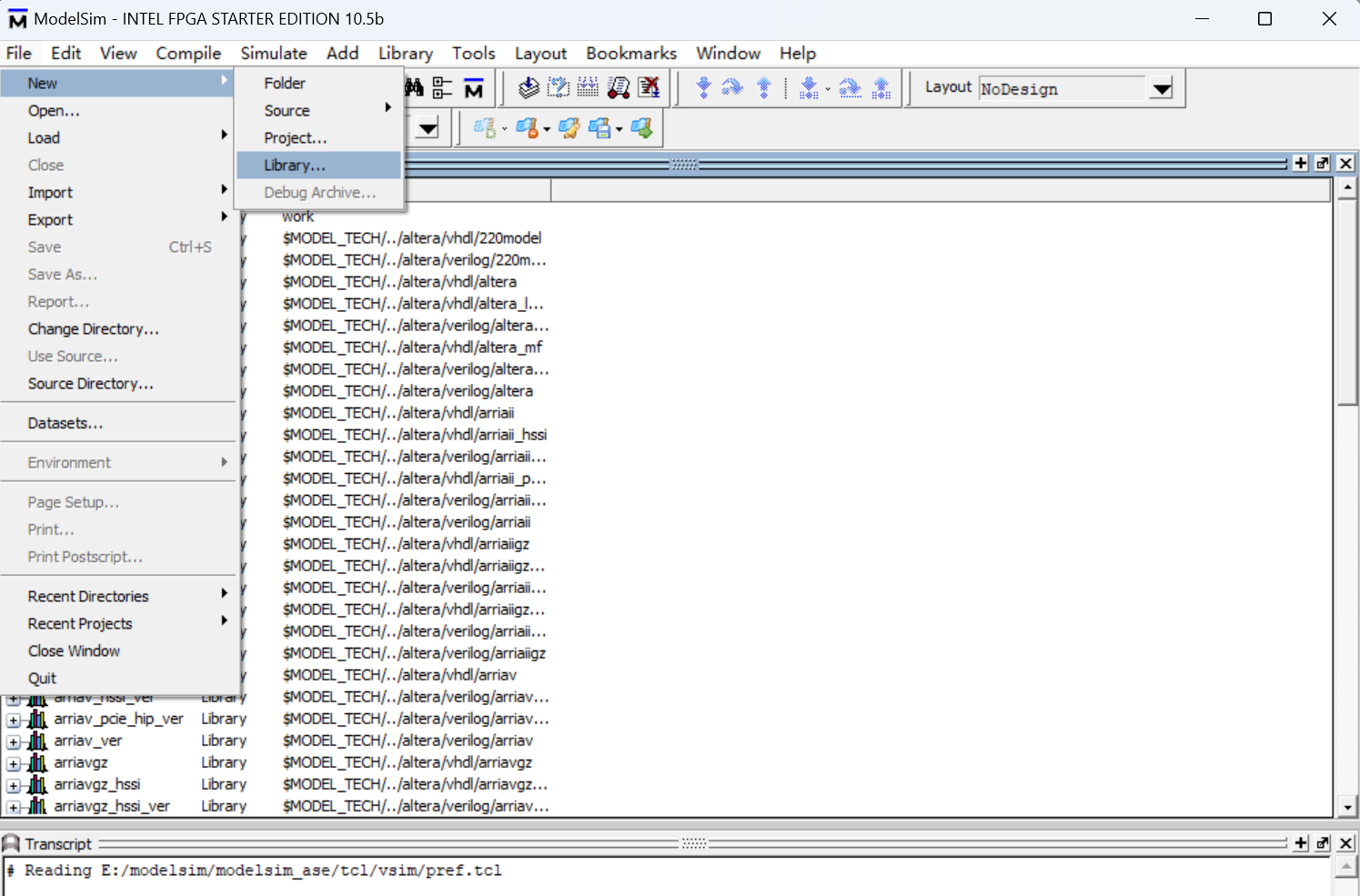1360x896 pixels.
Task: Open the Simulate menu in menu bar
Action: click(x=274, y=53)
